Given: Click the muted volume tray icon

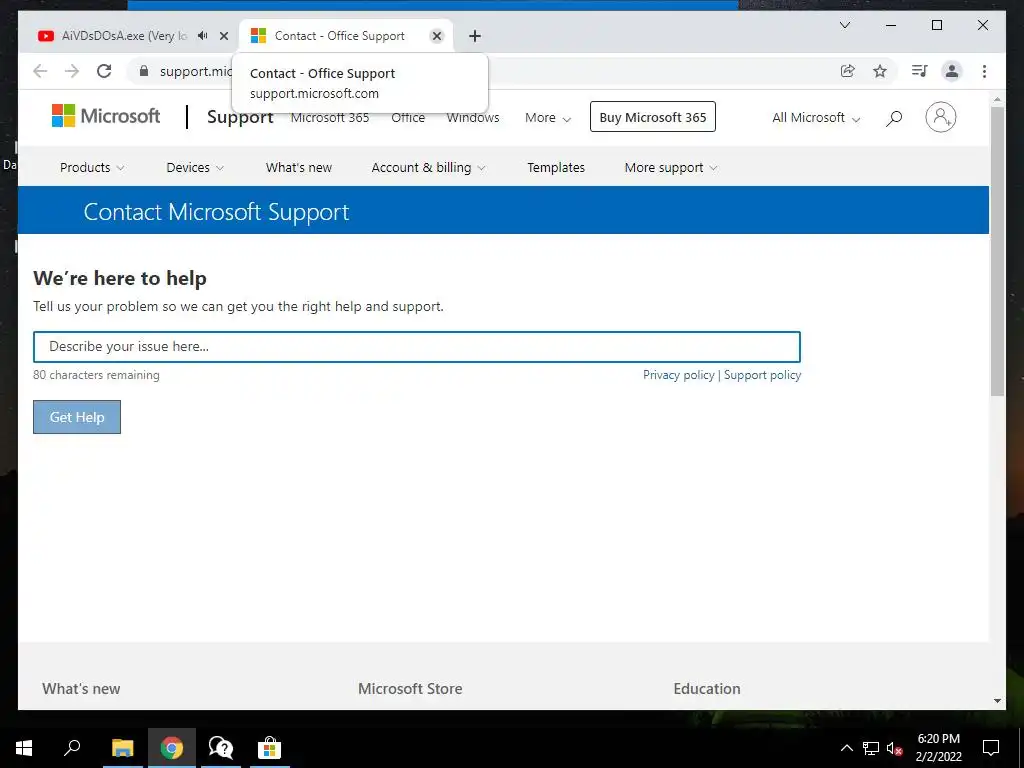Looking at the screenshot, I should pos(895,748).
